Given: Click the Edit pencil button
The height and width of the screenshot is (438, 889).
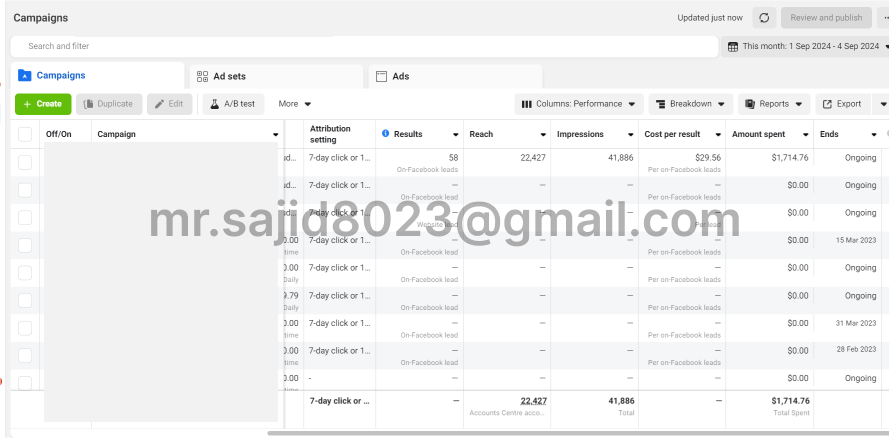Looking at the screenshot, I should point(169,104).
